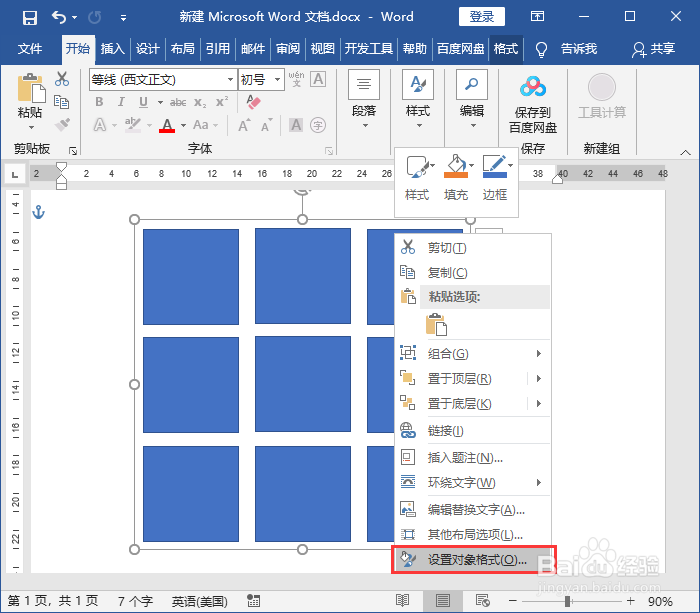Switch to the 插入 tab
This screenshot has height=613, width=700.
(112, 48)
